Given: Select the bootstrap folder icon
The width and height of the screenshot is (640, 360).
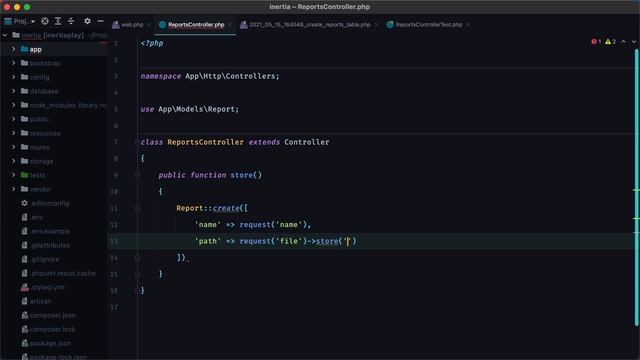Looking at the screenshot, I should pyautogui.click(x=24, y=63).
